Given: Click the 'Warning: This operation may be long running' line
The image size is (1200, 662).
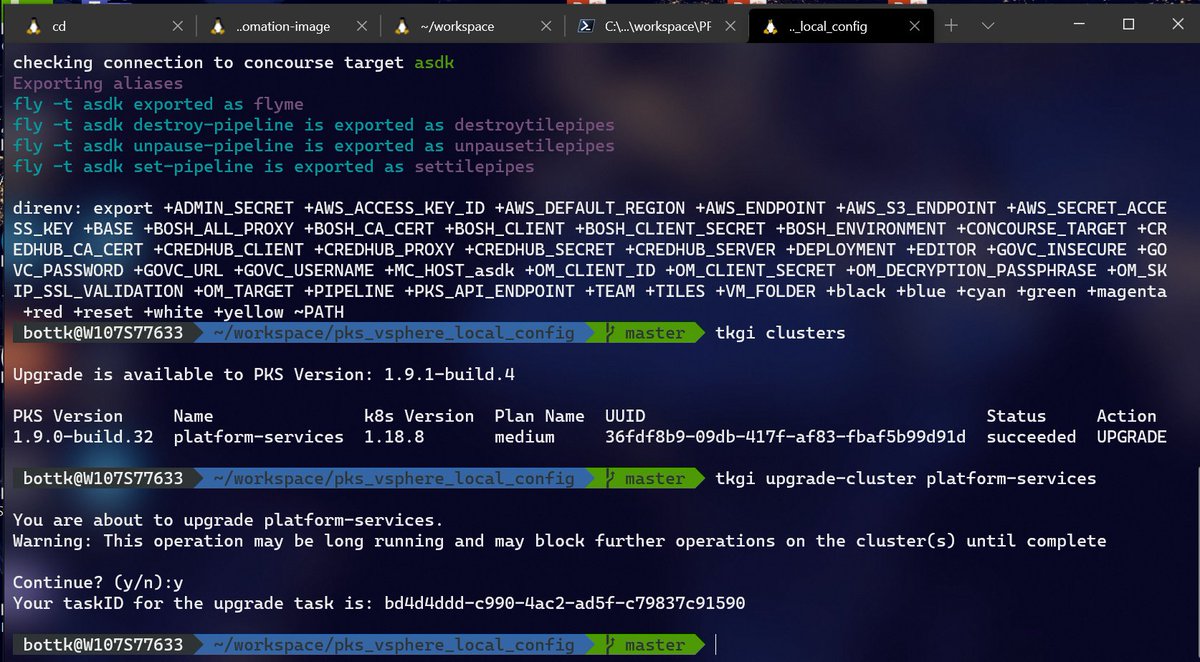Looking at the screenshot, I should click(x=560, y=541).
